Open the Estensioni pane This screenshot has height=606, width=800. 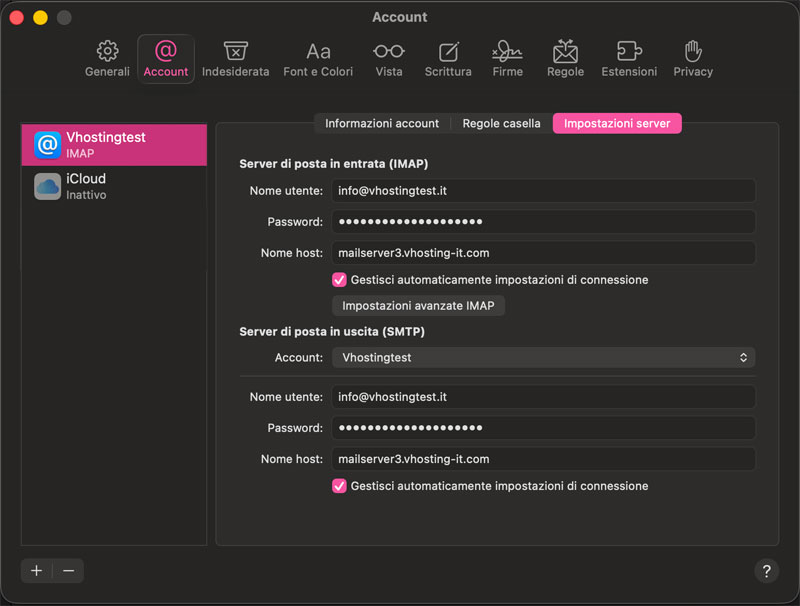pos(629,59)
